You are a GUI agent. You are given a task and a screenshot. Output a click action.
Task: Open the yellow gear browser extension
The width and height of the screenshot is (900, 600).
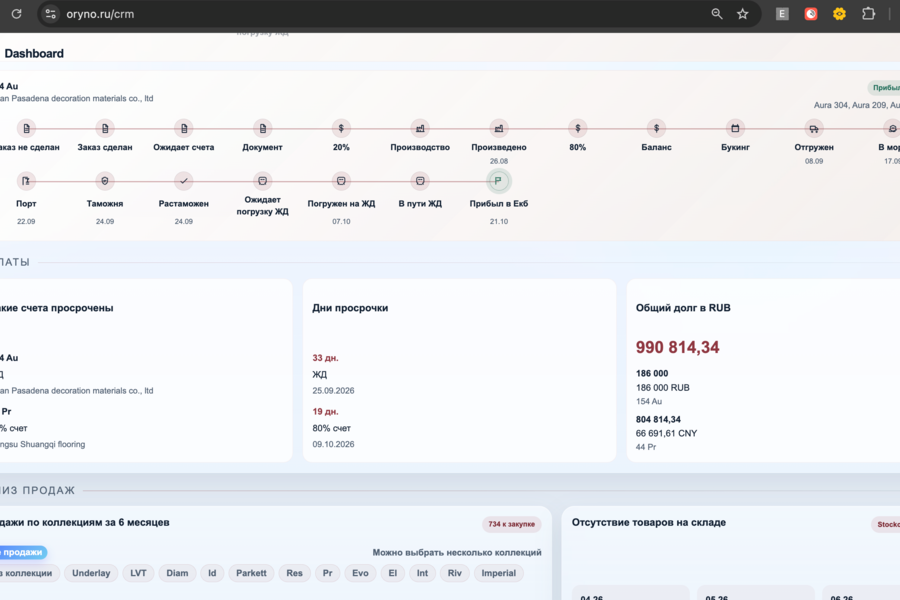839,14
